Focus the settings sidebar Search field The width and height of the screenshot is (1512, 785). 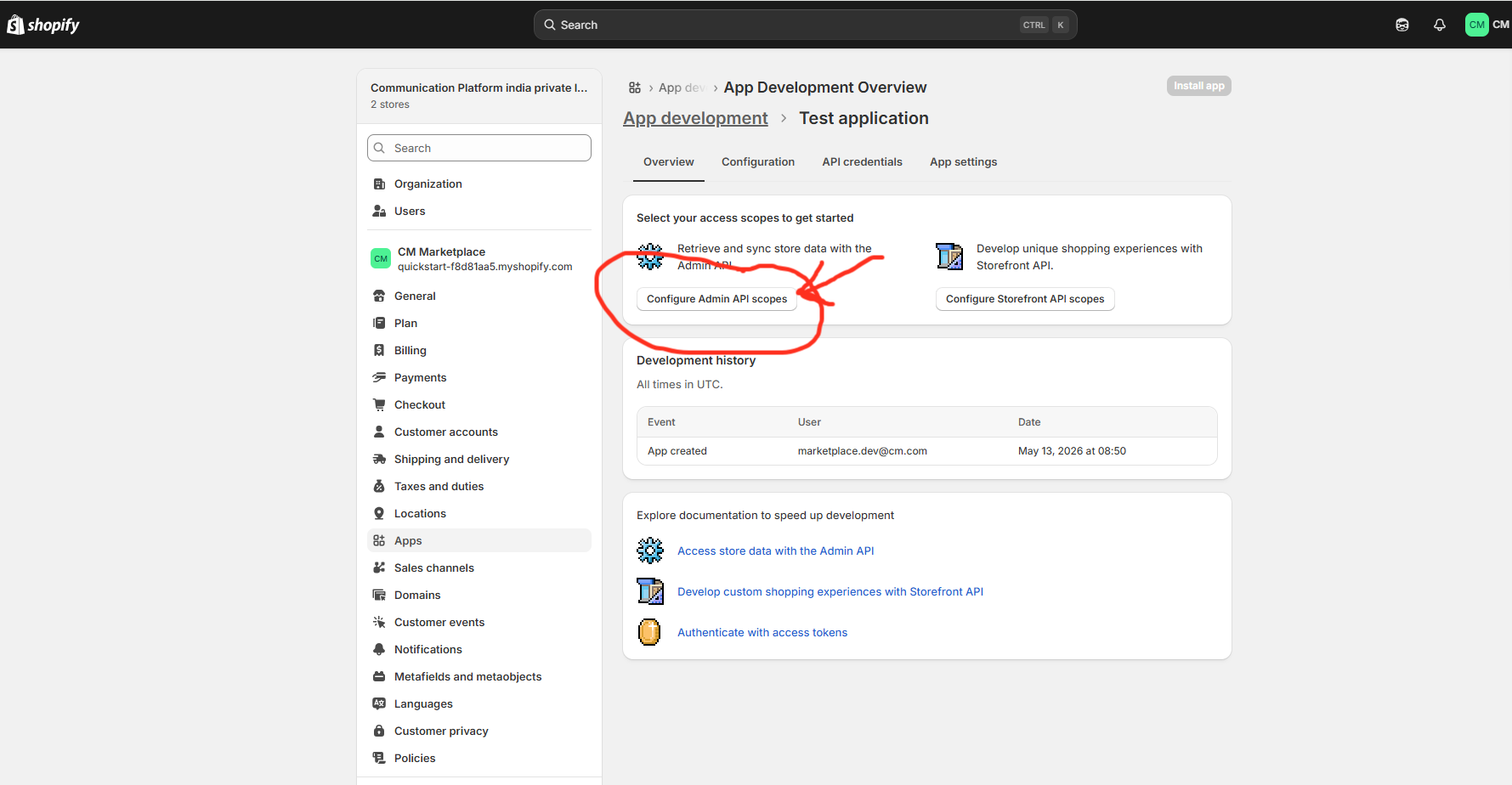479,148
